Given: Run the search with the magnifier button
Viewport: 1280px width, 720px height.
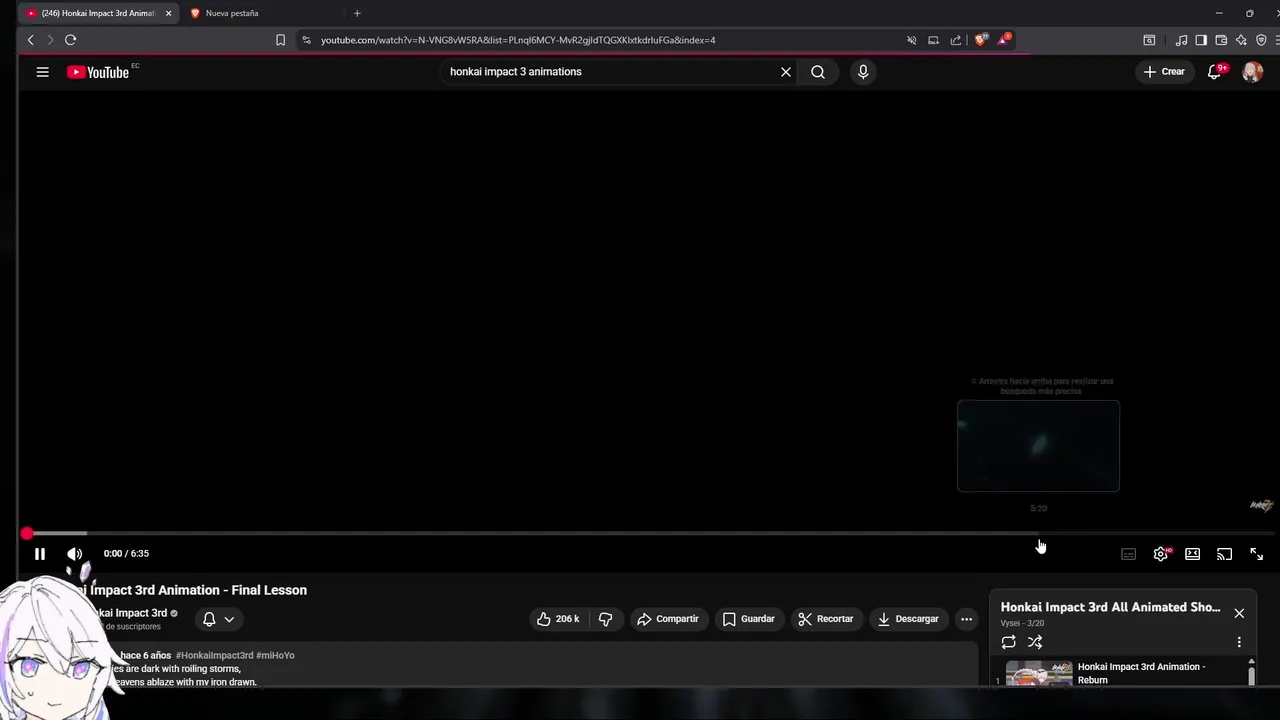Looking at the screenshot, I should 818,72.
